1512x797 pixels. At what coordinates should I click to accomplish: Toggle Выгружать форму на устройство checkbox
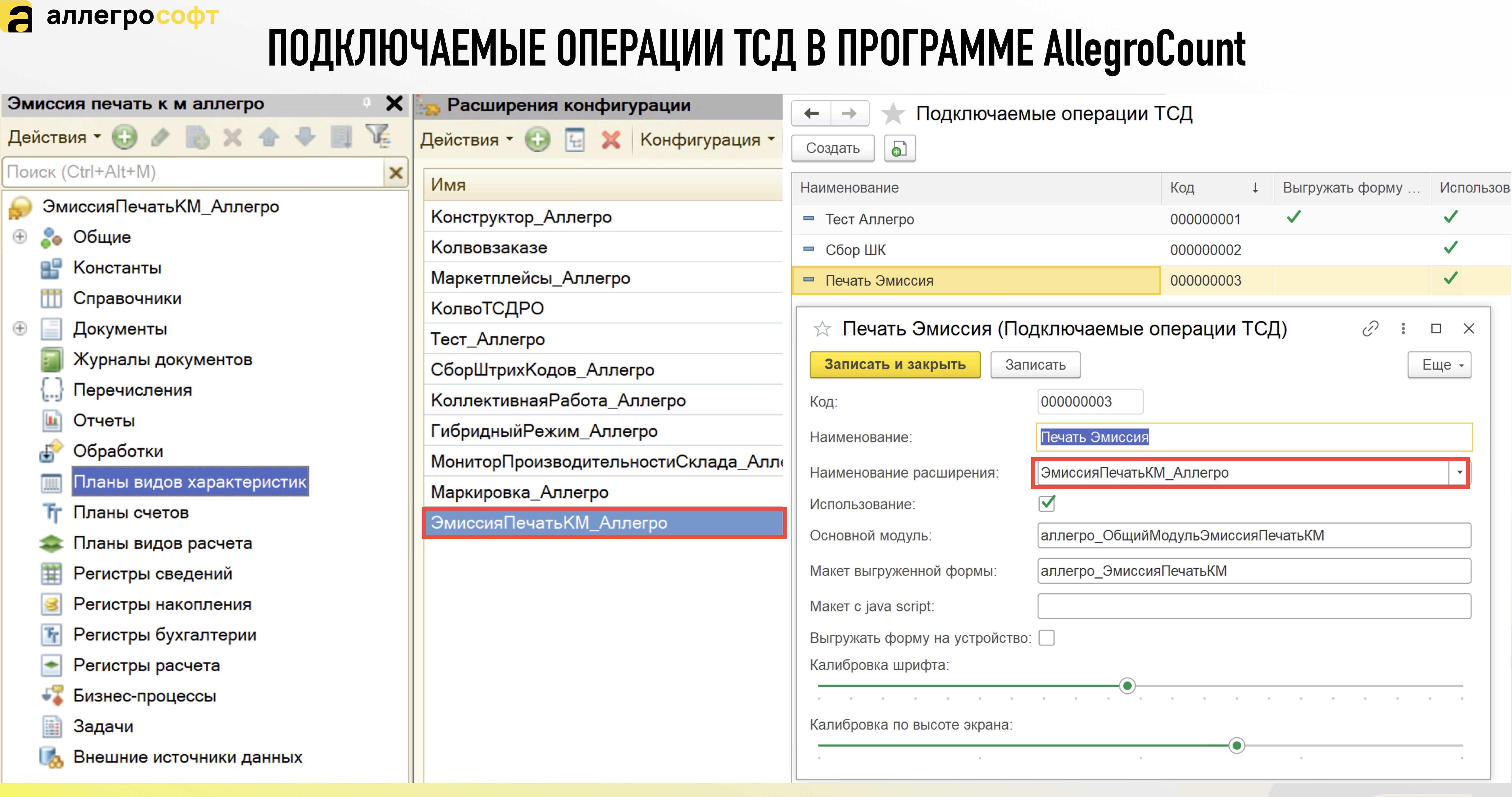click(1046, 638)
